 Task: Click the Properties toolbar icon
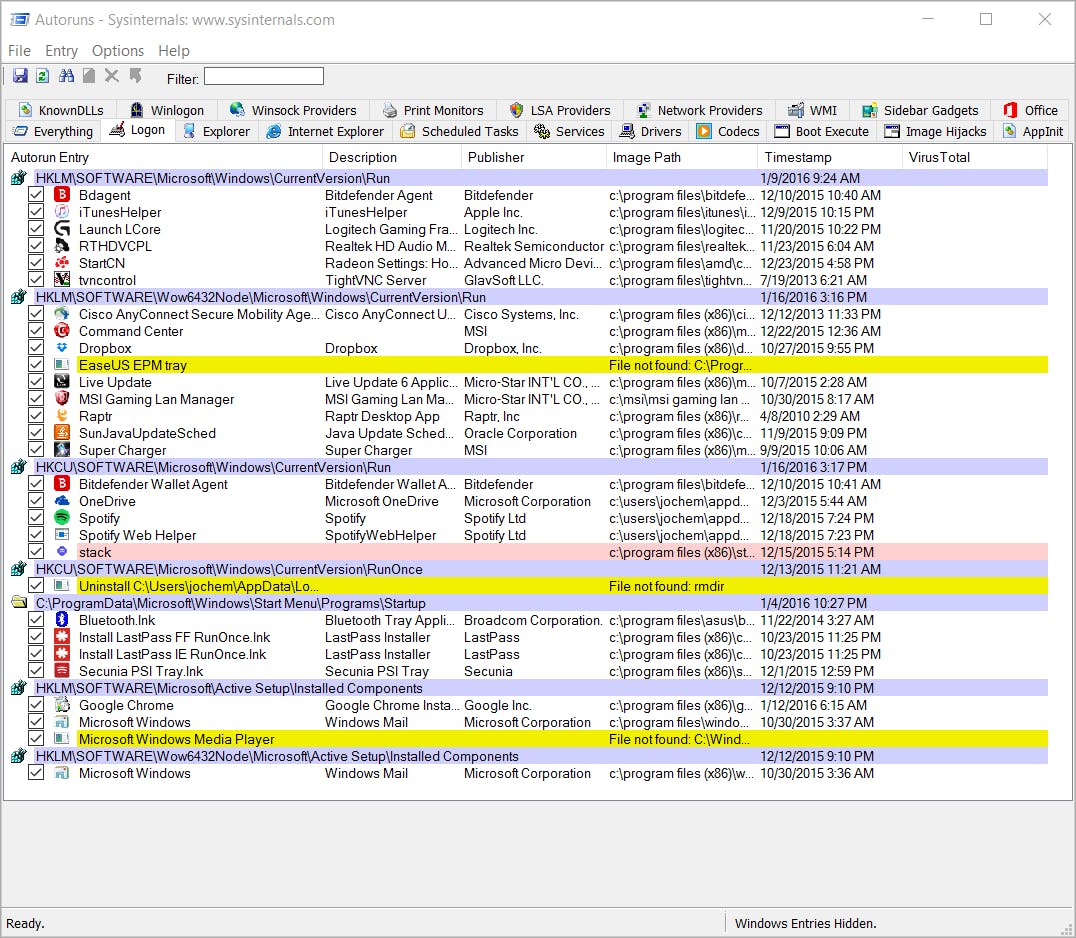pos(89,76)
